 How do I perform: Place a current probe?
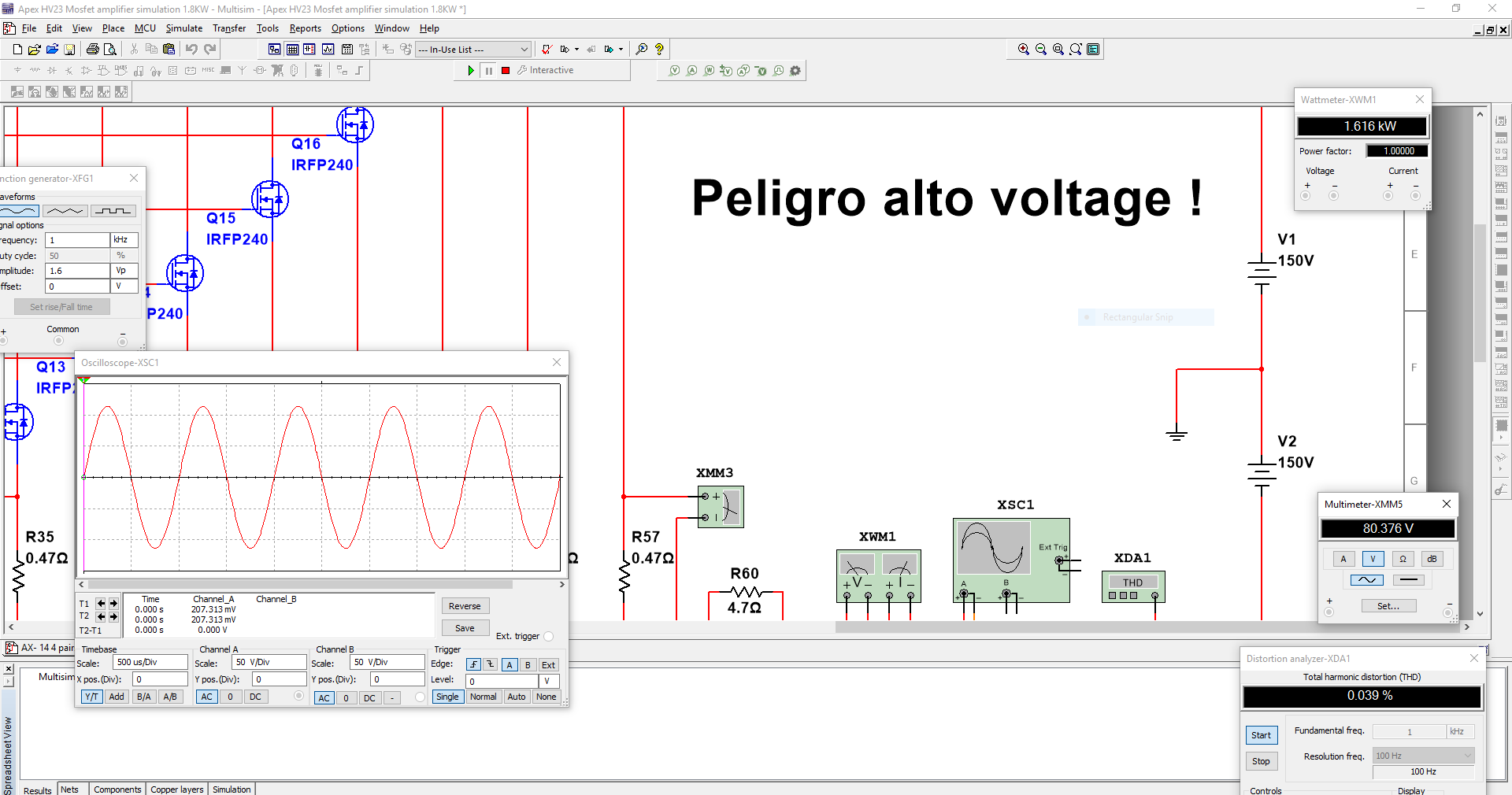(691, 70)
